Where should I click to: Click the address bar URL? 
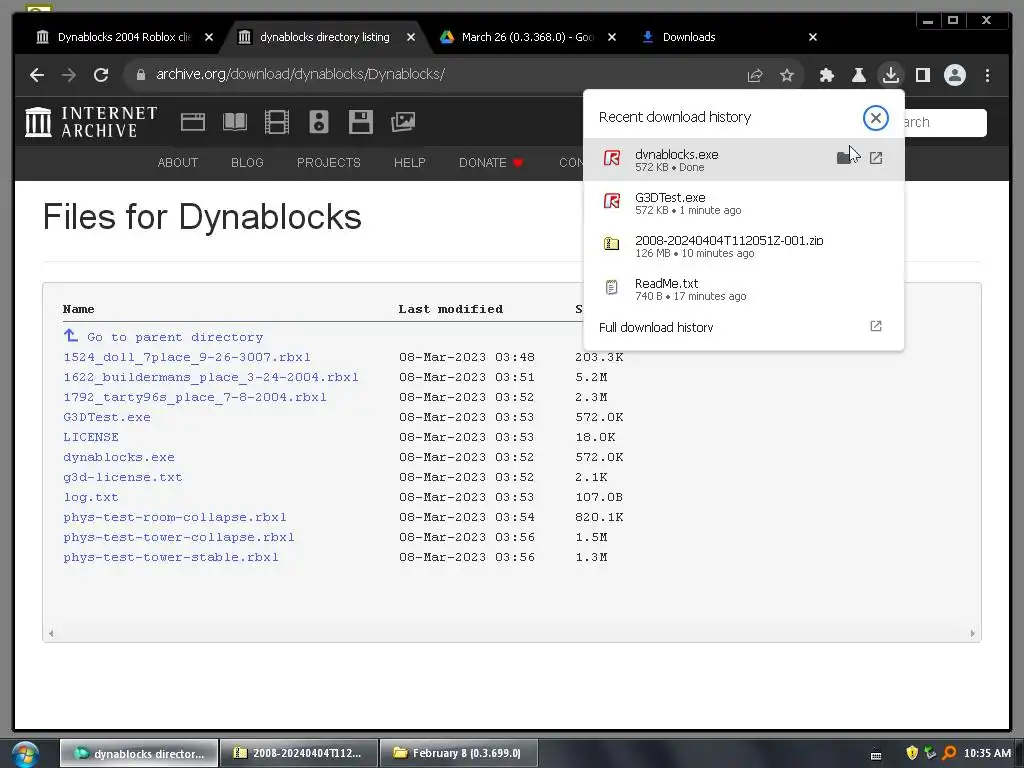pyautogui.click(x=300, y=74)
